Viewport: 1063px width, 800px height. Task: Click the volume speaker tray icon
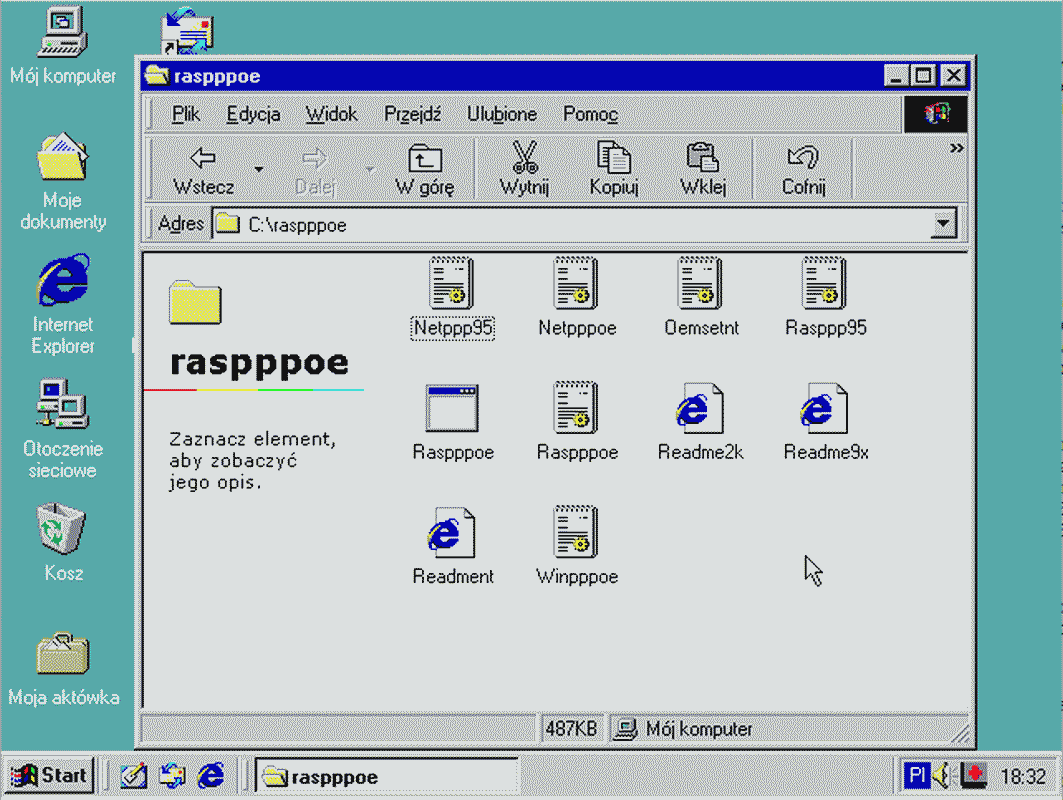pos(942,775)
